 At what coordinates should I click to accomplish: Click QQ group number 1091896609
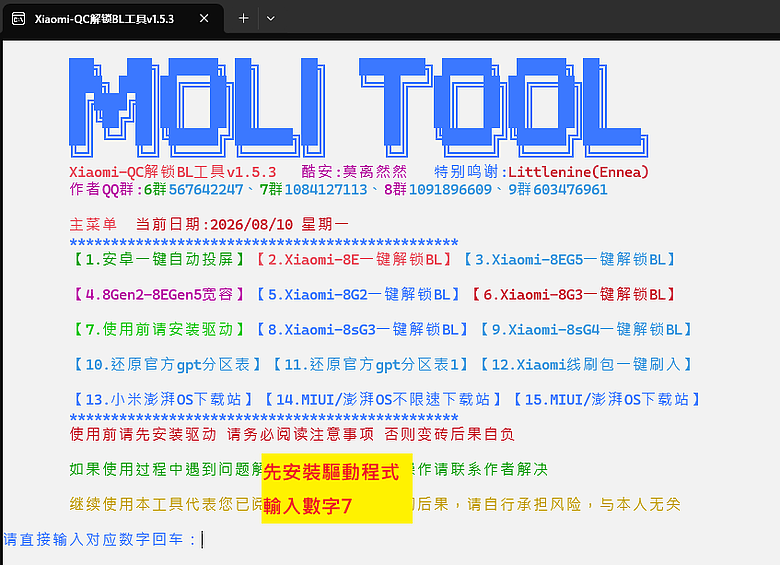click(x=450, y=189)
